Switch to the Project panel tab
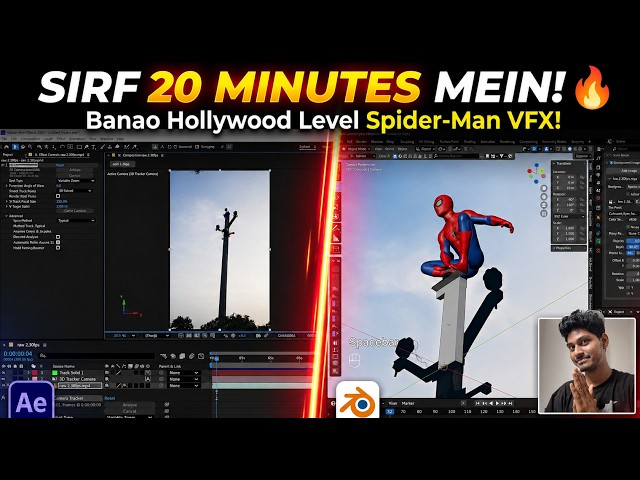Screen dimensions: 640x480 pos(8,155)
